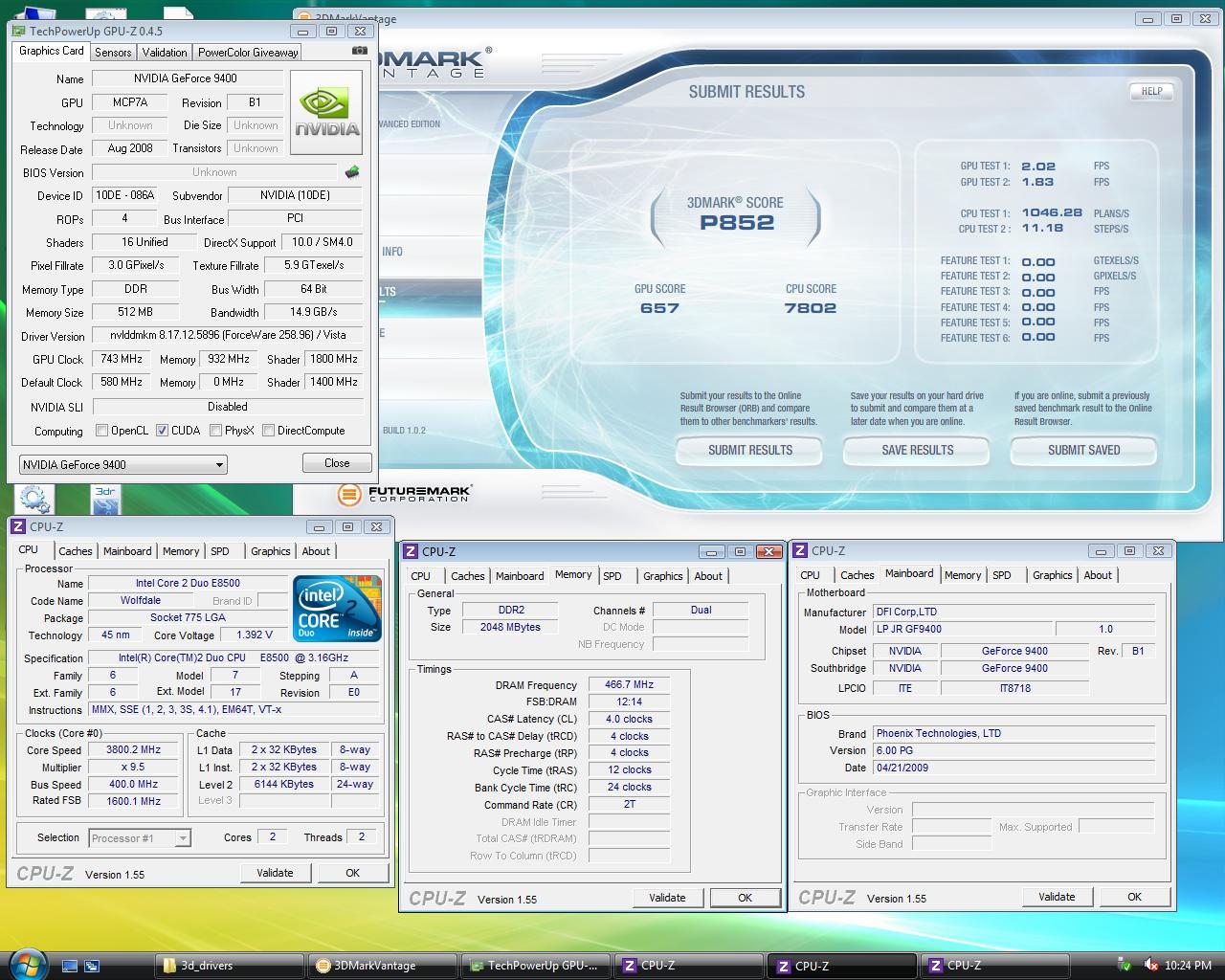This screenshot has height=980, width=1225.
Task: Click the DRAM Frequency value 466.7 MHz
Action: pyautogui.click(x=629, y=685)
